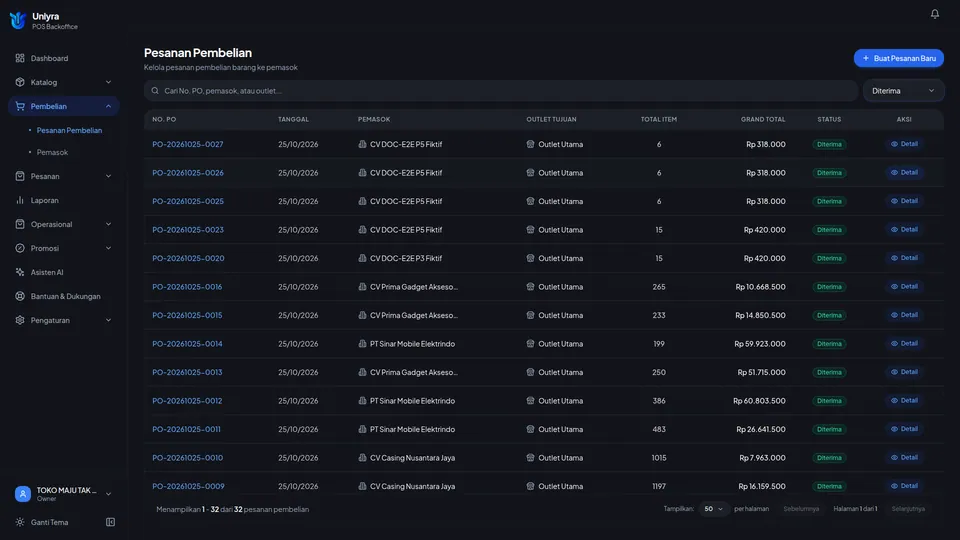The width and height of the screenshot is (960, 540).
Task: Focus the PO search field
Action: pos(501,91)
